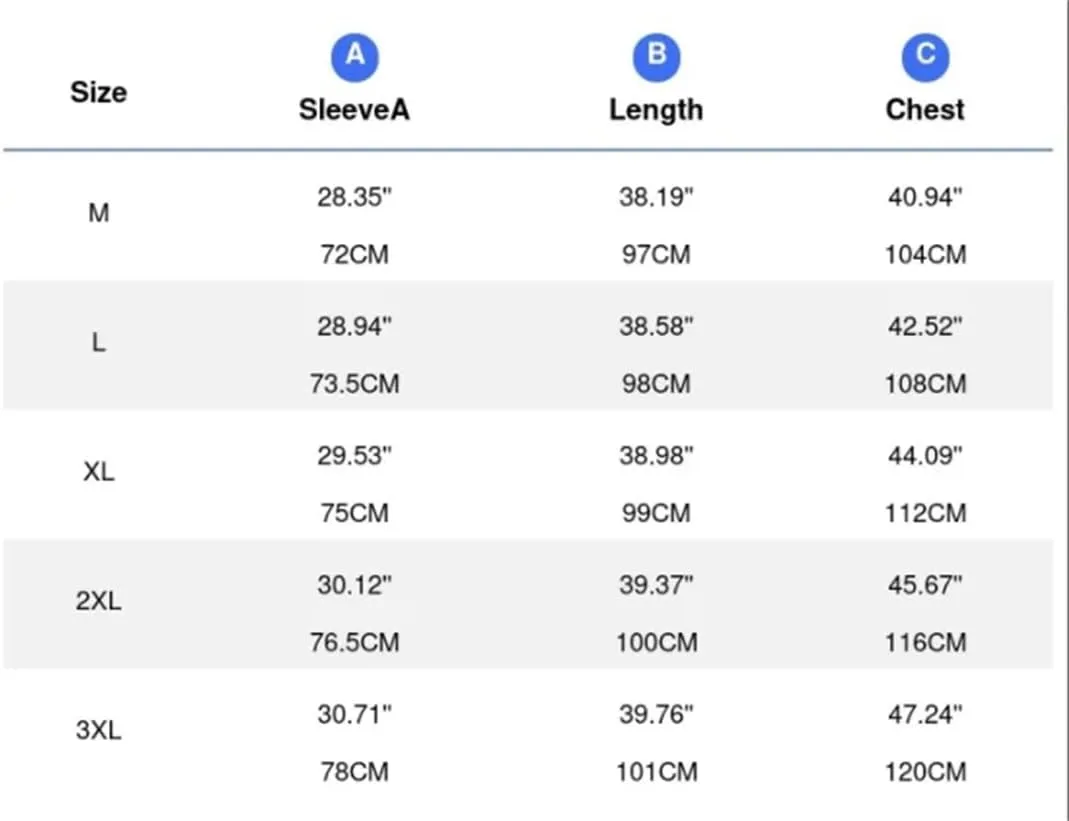Select the 2XL size row label
This screenshot has height=821, width=1069.
point(99,601)
